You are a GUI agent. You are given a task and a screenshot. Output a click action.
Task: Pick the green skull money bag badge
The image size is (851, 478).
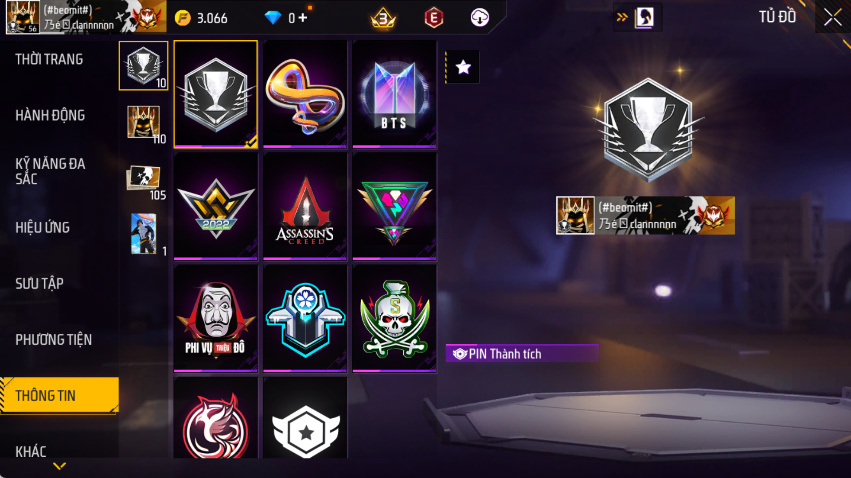[x=394, y=318]
